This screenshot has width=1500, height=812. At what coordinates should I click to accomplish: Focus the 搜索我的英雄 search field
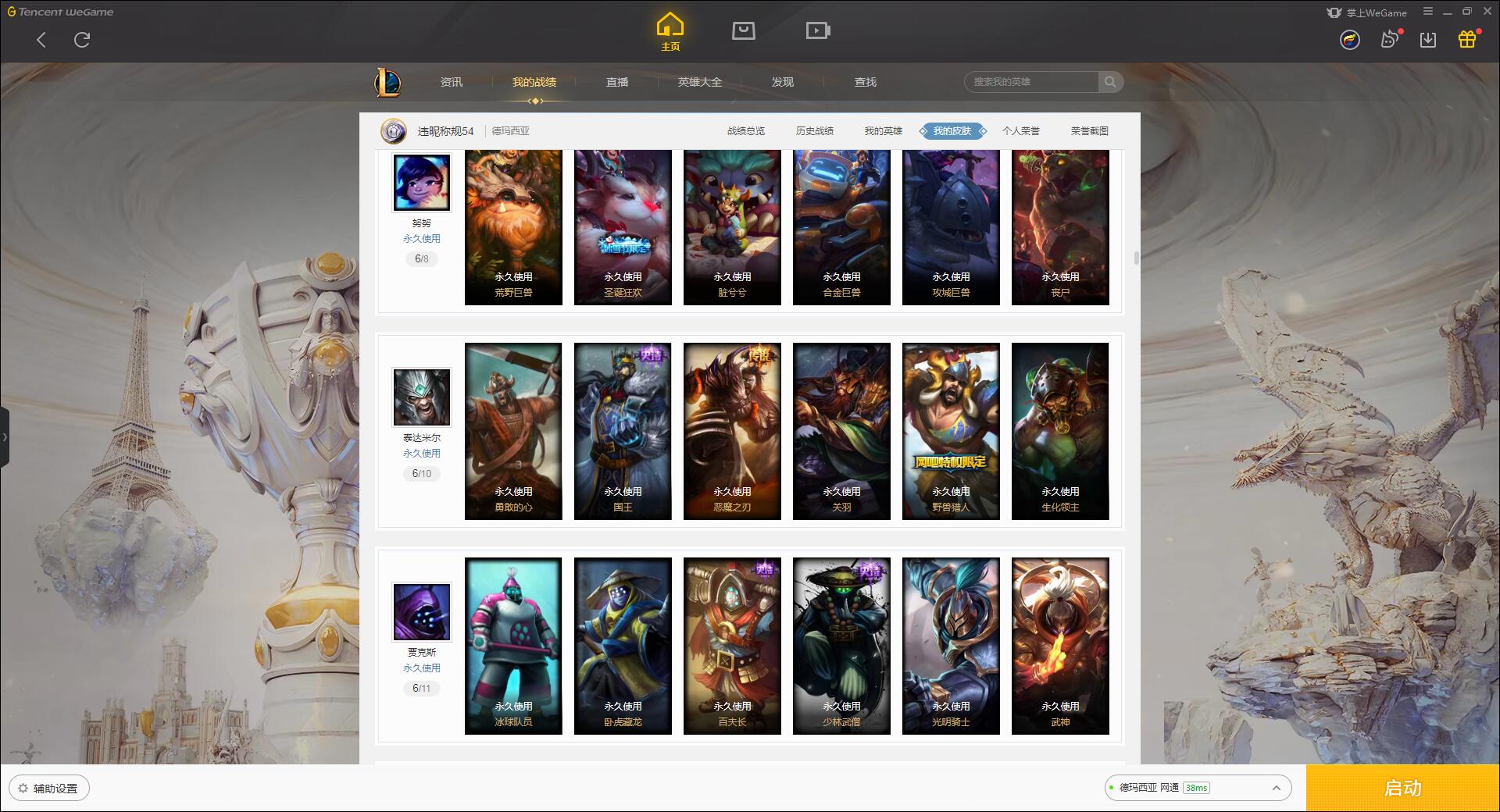(x=1032, y=81)
